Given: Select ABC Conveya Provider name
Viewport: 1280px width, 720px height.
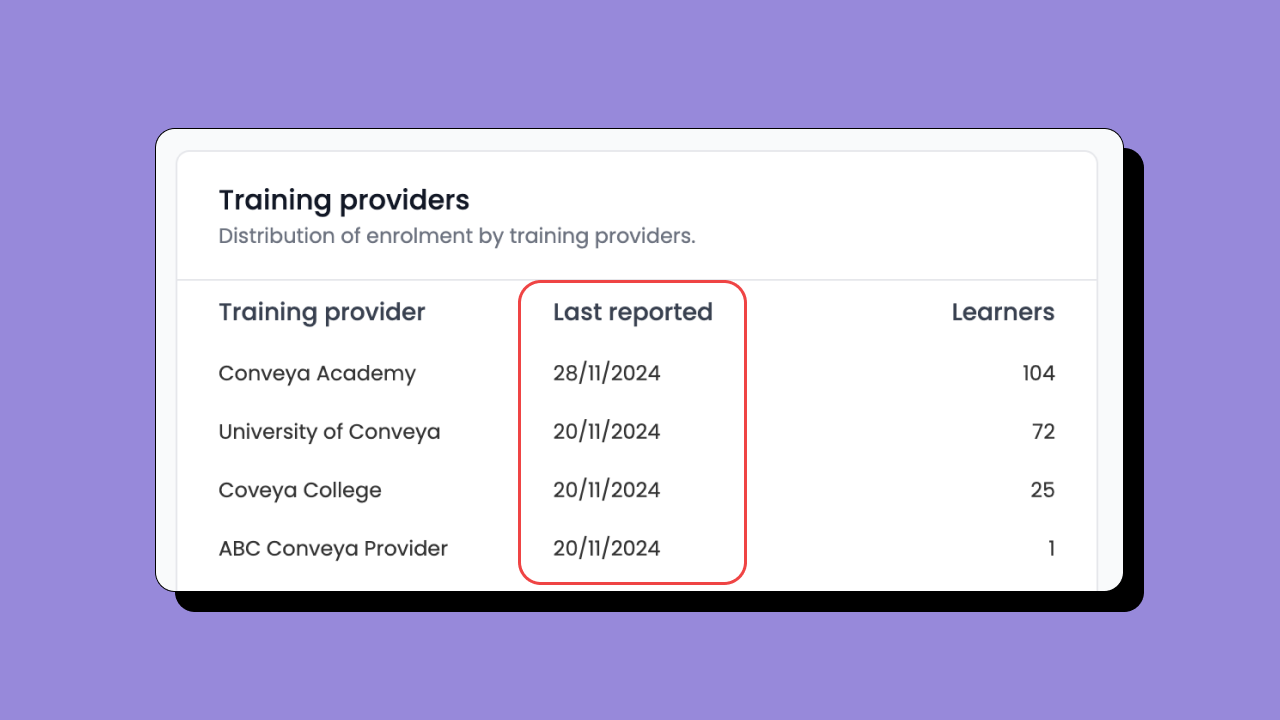Looking at the screenshot, I should [x=333, y=549].
